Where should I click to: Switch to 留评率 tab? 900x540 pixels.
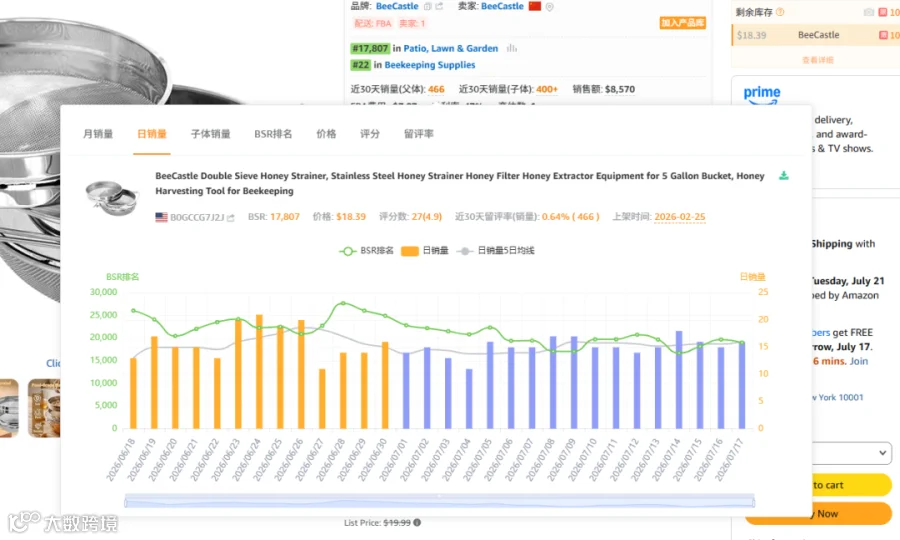tap(419, 134)
